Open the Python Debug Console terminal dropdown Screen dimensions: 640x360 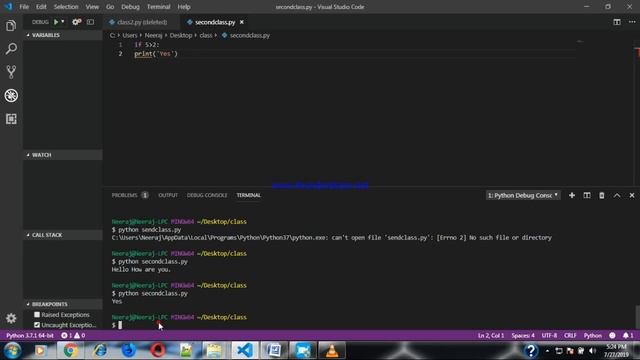[523, 196]
